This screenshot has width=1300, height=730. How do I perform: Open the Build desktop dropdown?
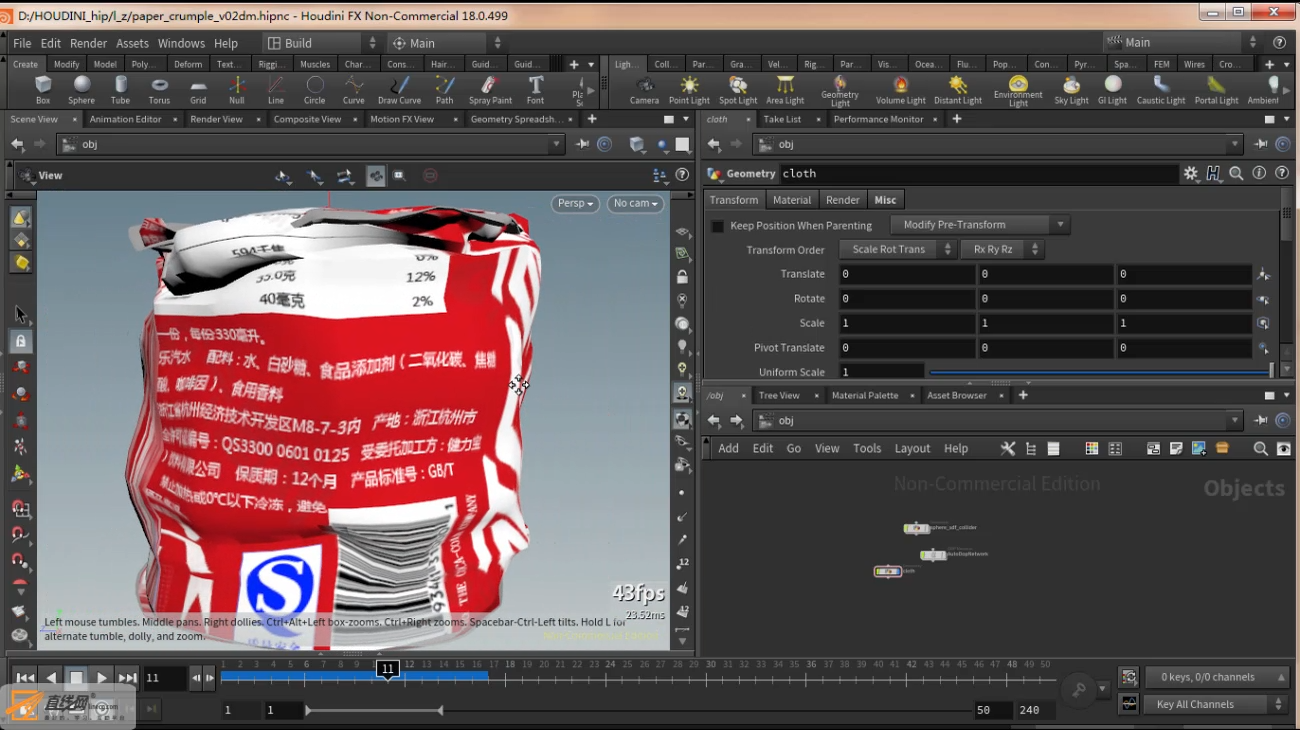(x=321, y=43)
